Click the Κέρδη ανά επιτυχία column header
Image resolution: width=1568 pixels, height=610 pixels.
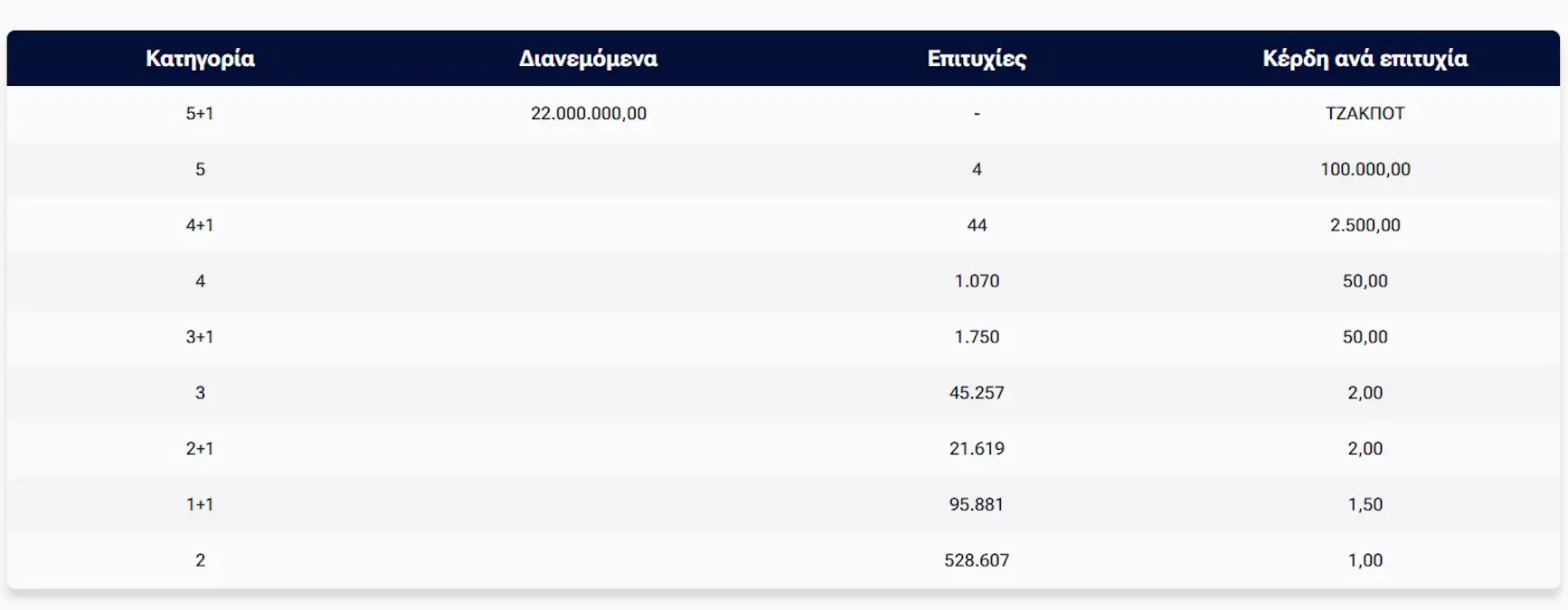(1365, 59)
